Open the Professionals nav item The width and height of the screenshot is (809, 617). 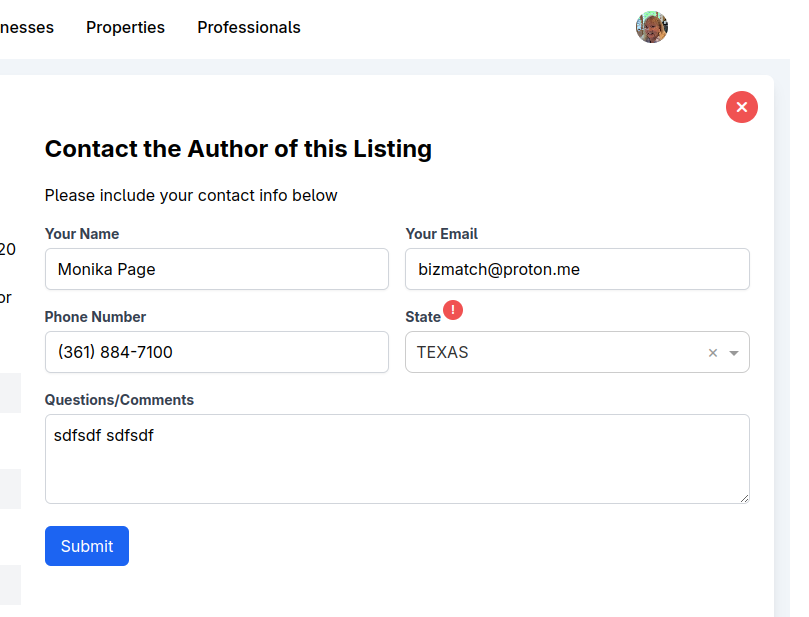pyautogui.click(x=248, y=27)
